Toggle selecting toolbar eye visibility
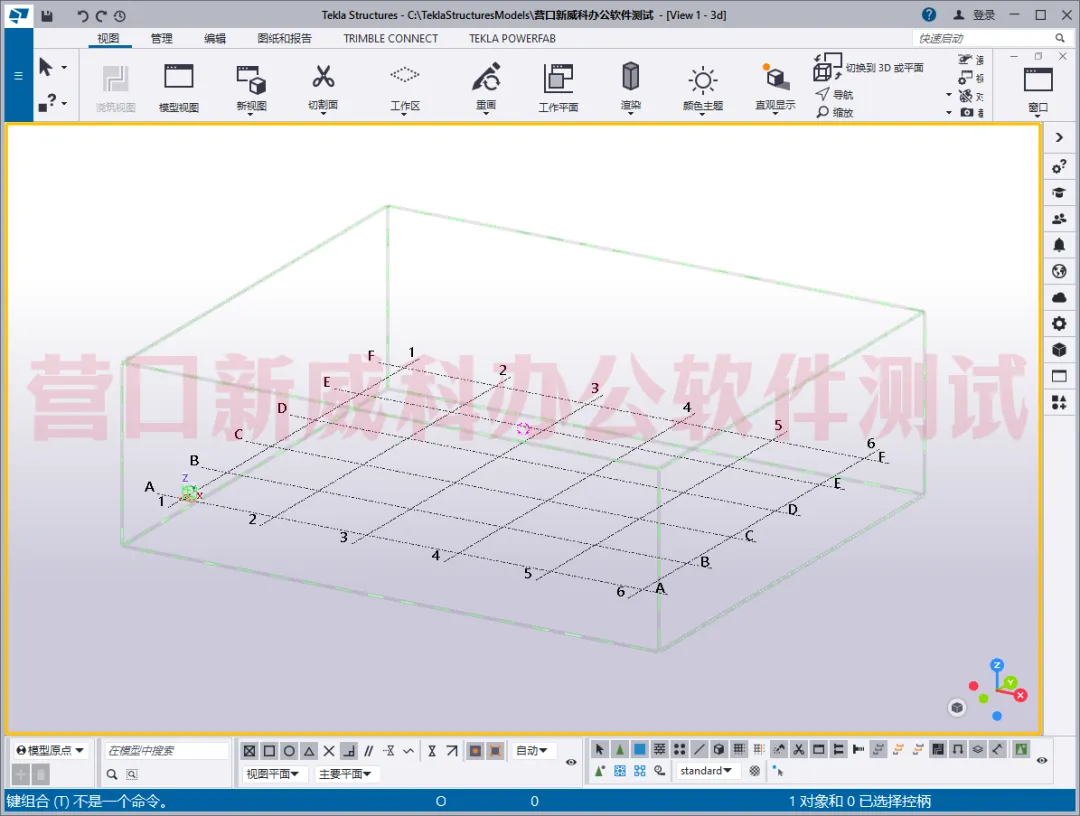Screen dimensions: 1080x816 [1041, 760]
